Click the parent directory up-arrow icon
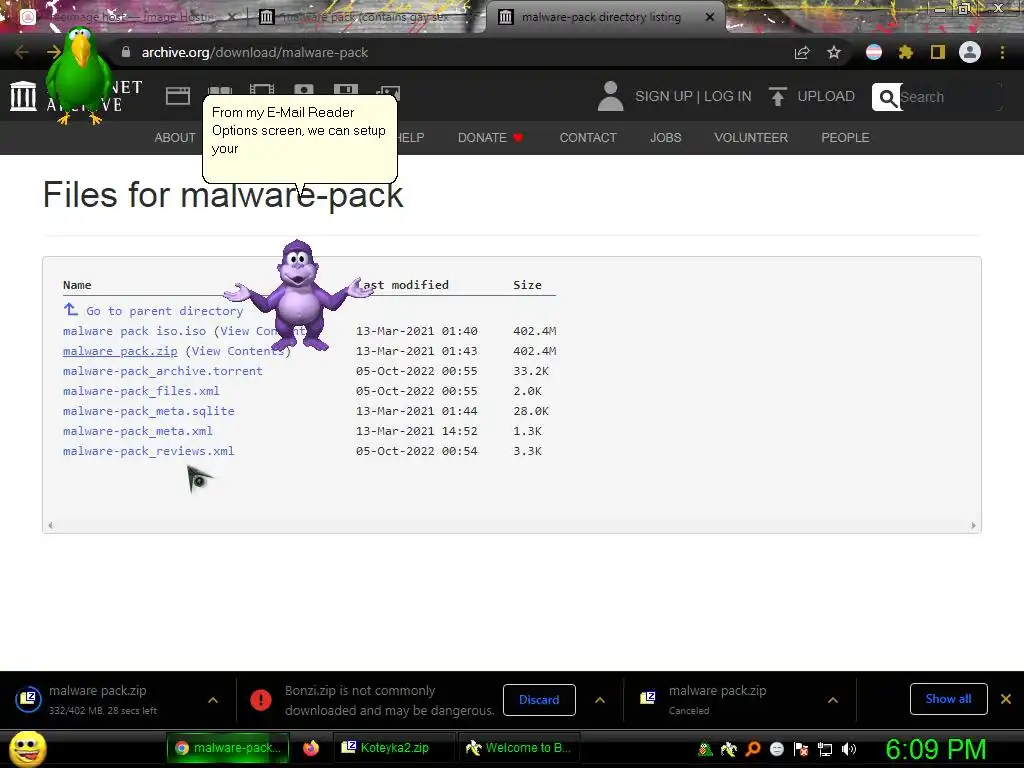This screenshot has width=1024, height=768. 71,310
